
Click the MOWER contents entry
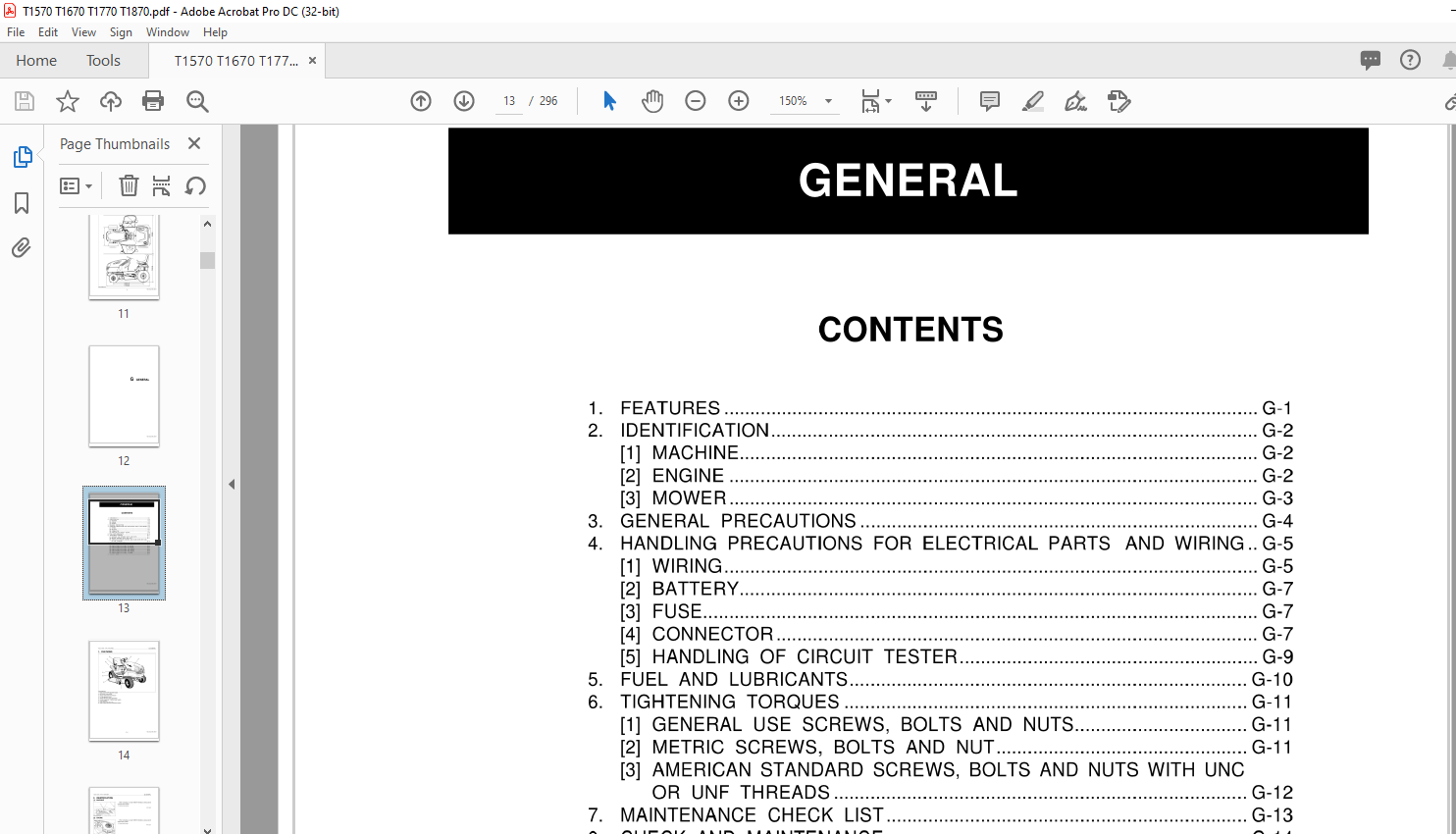click(x=957, y=498)
